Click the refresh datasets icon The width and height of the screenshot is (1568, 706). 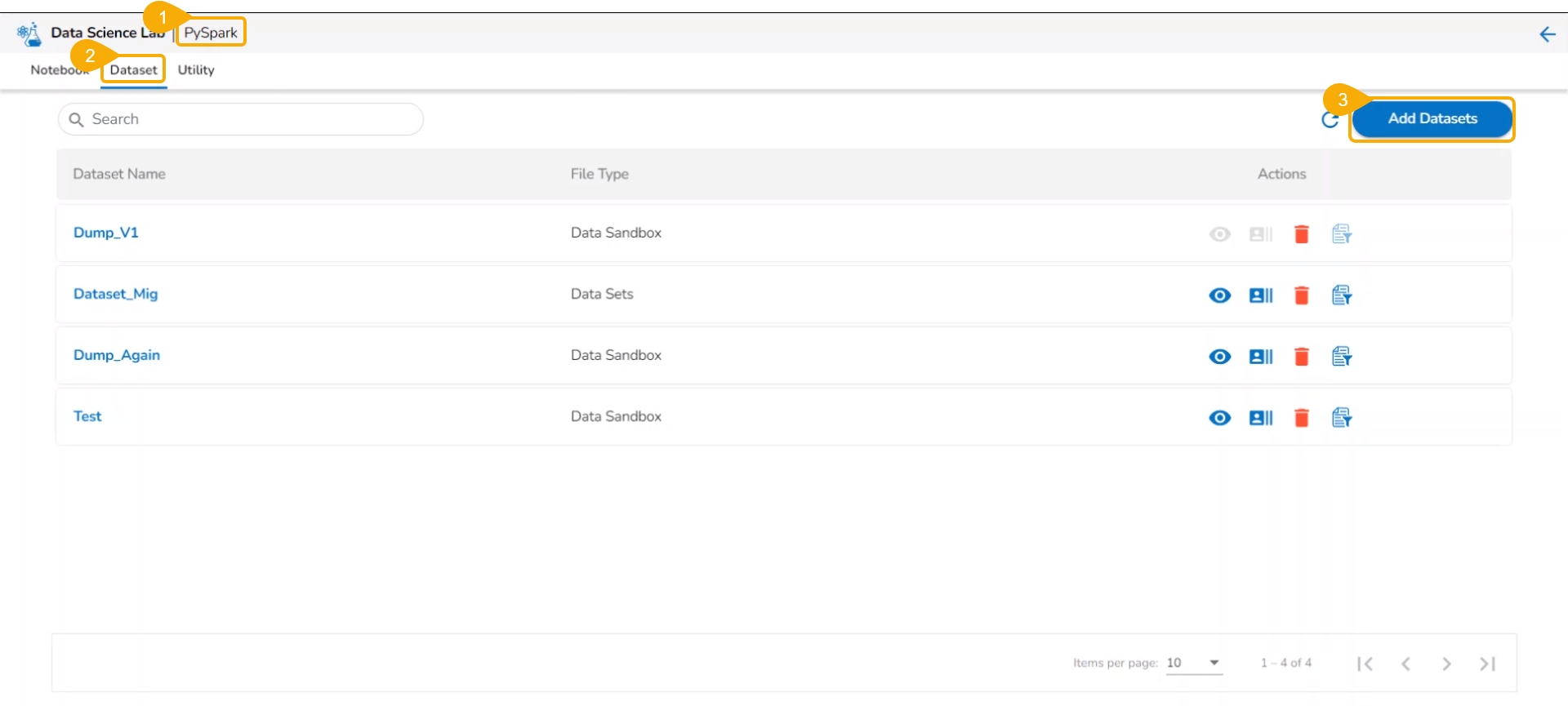(1330, 121)
